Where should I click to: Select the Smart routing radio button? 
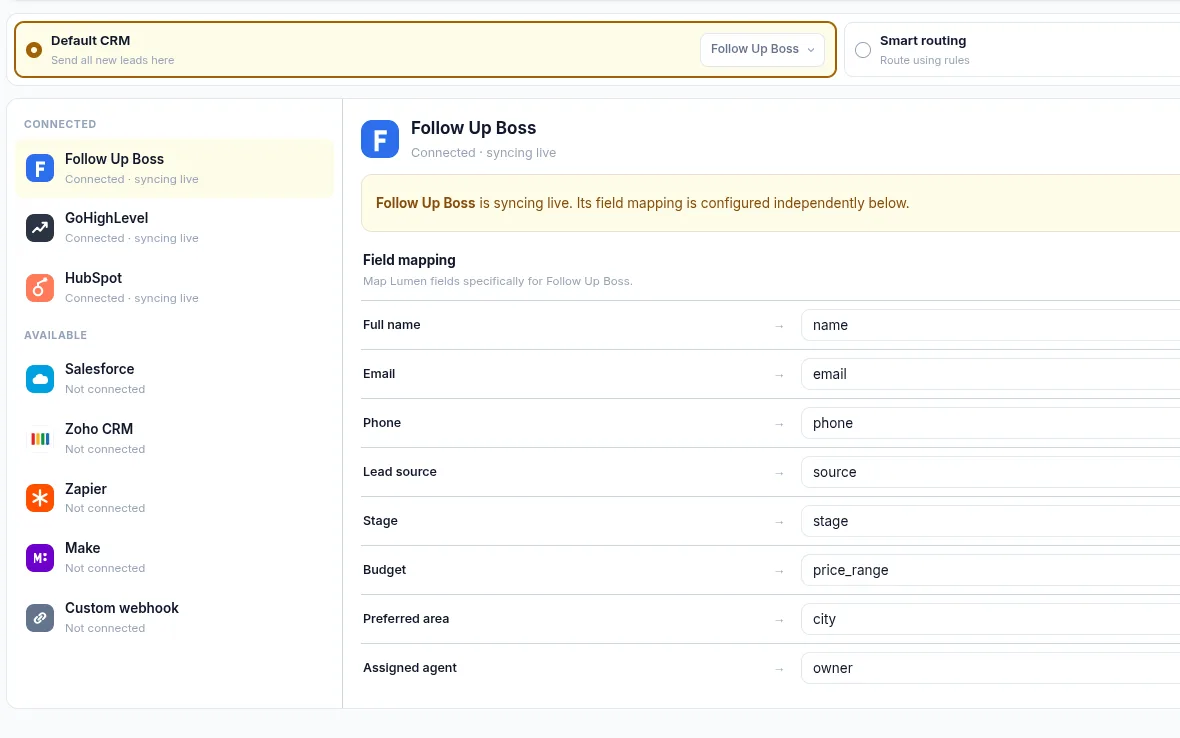(863, 50)
